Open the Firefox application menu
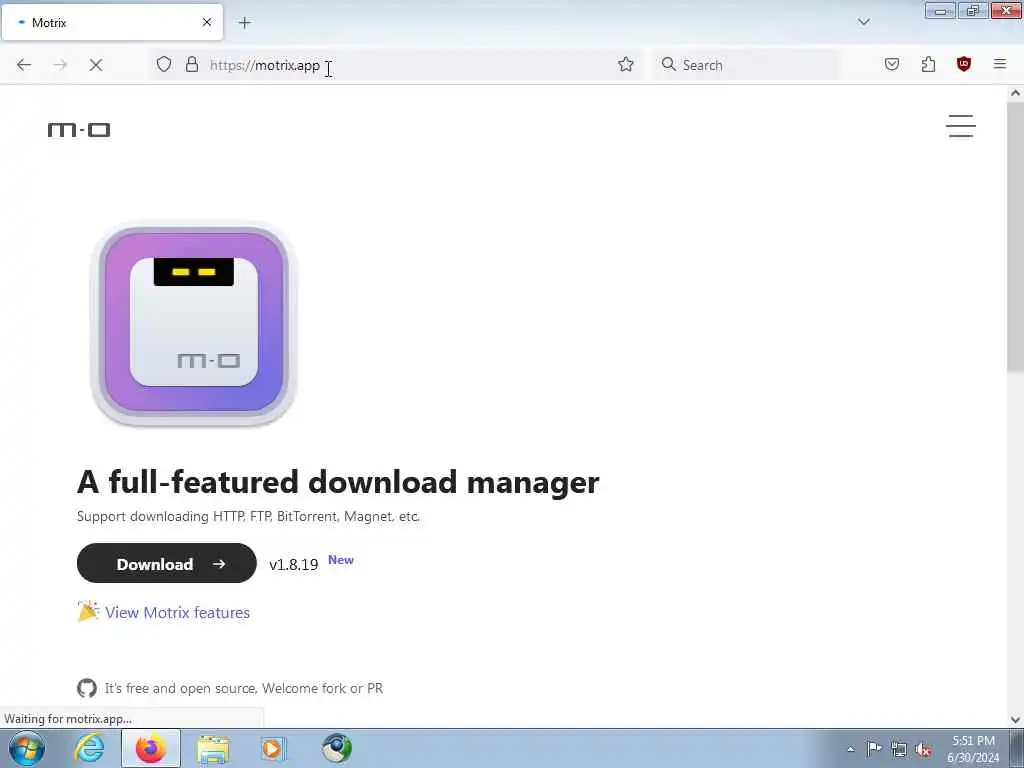 [x=1000, y=64]
